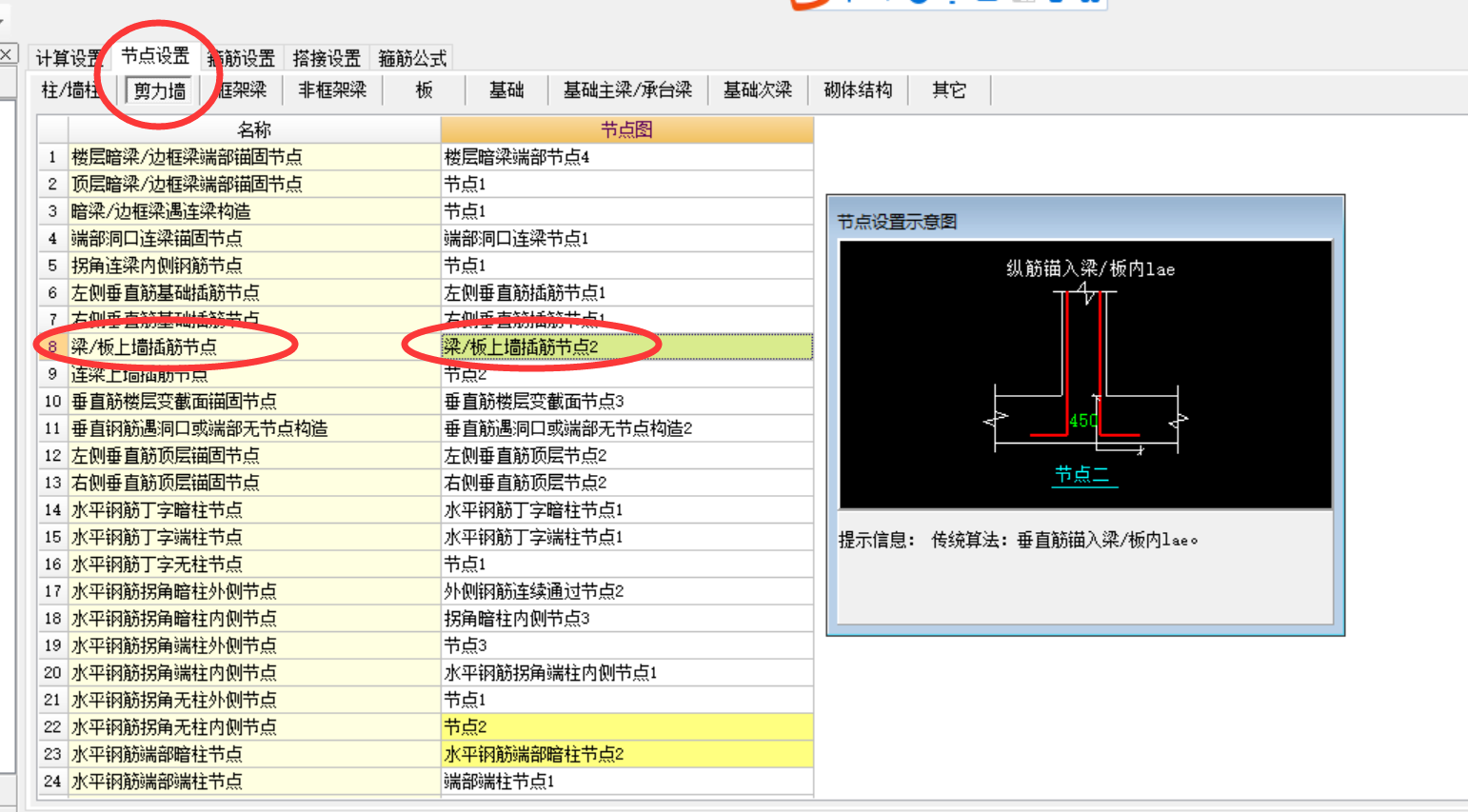1468x812 pixels.
Task: Select the 基础 category button
Action: [506, 90]
